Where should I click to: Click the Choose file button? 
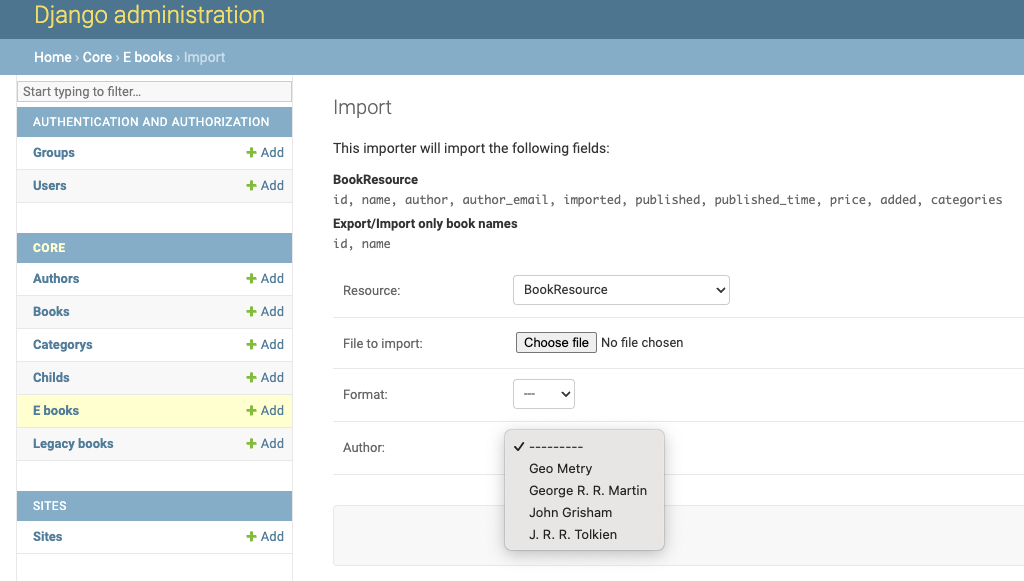point(556,341)
